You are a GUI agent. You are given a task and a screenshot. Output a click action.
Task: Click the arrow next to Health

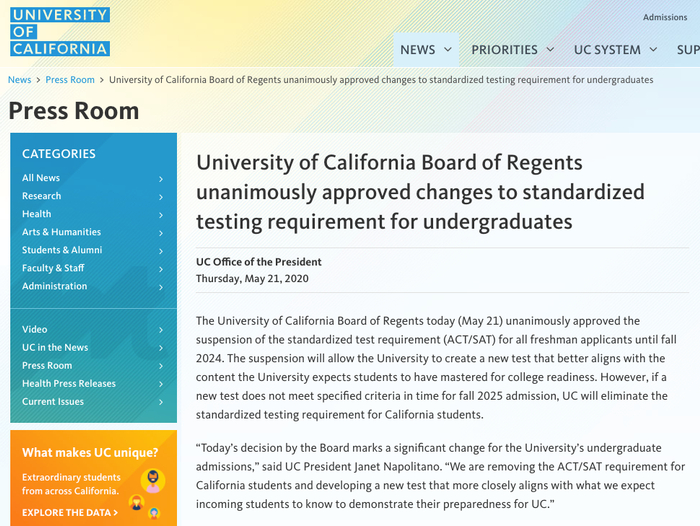click(x=161, y=215)
